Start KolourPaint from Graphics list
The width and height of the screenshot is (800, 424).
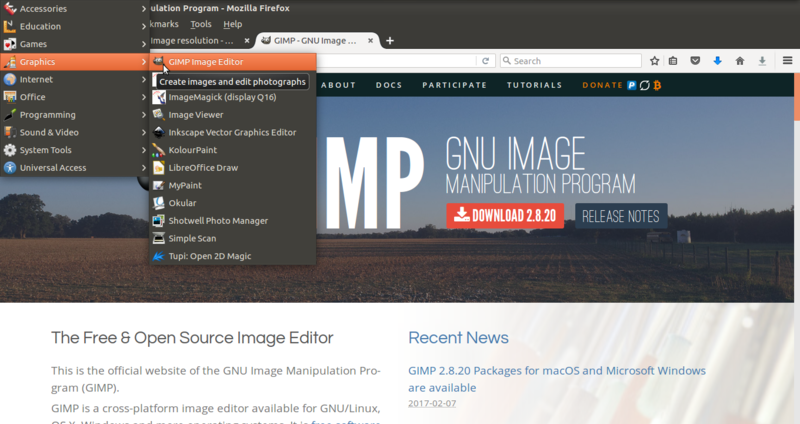[233, 150]
